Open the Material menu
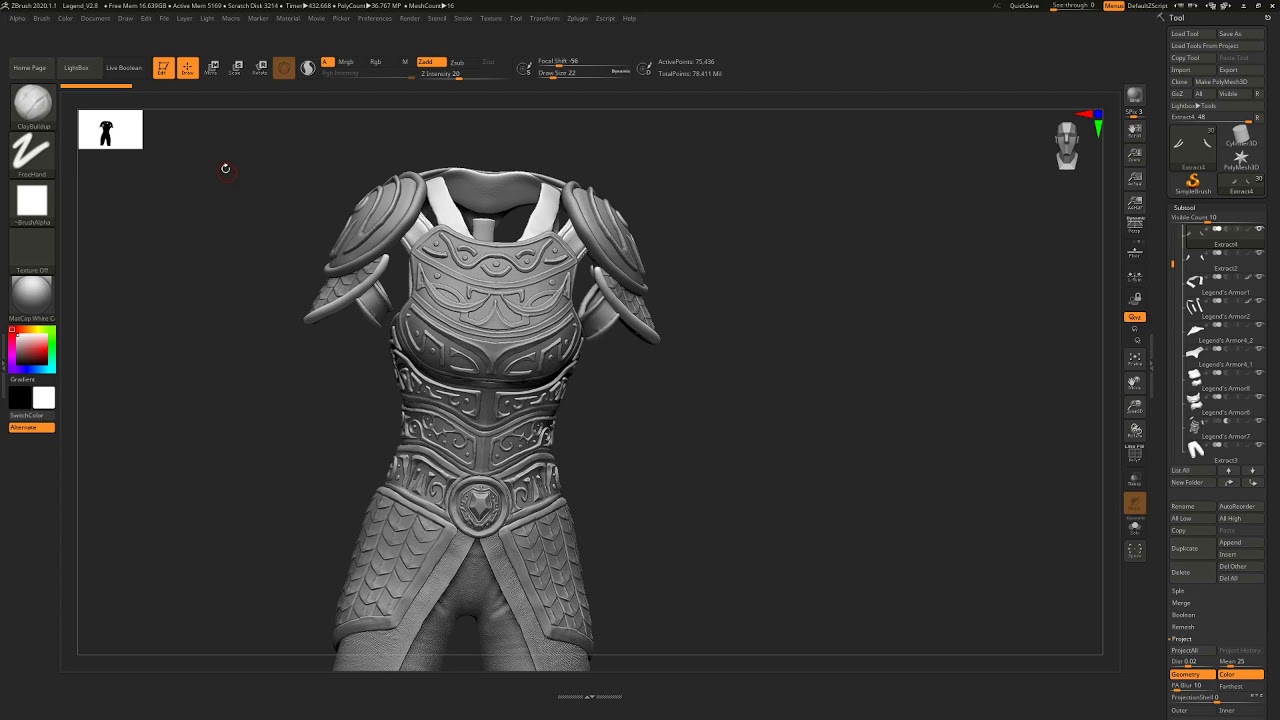The image size is (1280, 720). 288,18
